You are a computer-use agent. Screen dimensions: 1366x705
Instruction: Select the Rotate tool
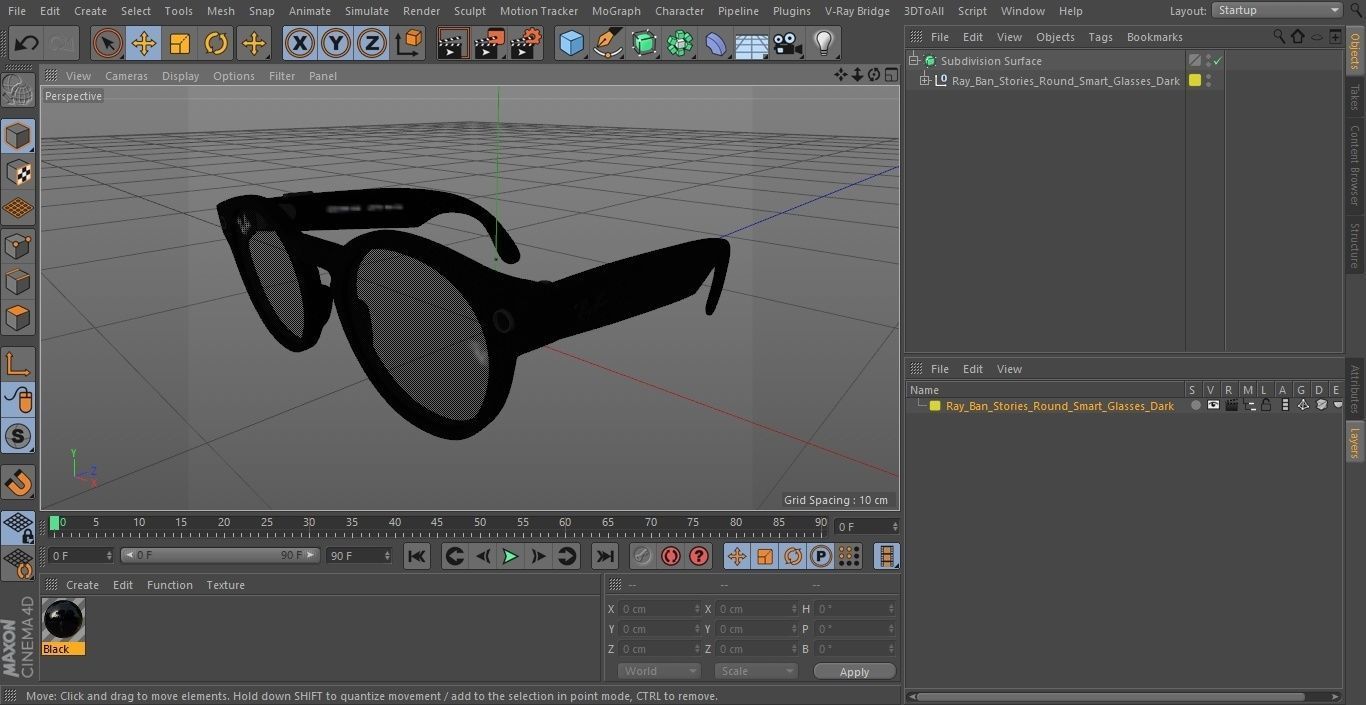[x=216, y=44]
